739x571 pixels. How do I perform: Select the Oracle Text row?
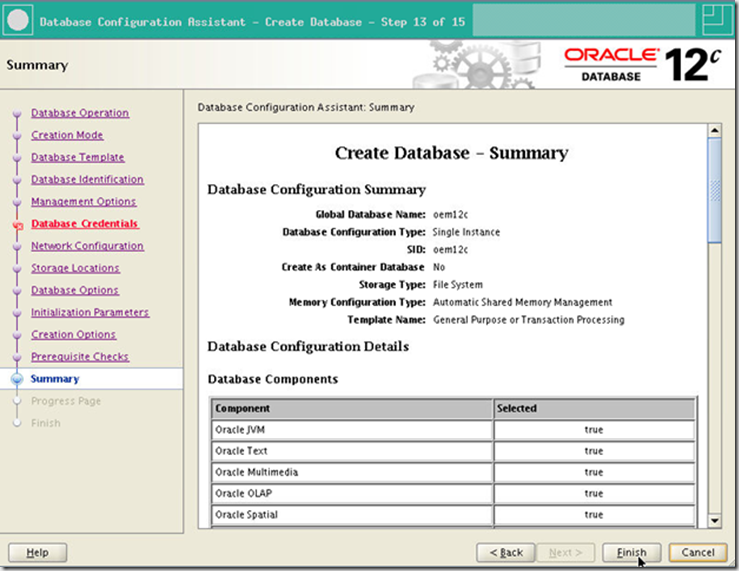pos(453,451)
